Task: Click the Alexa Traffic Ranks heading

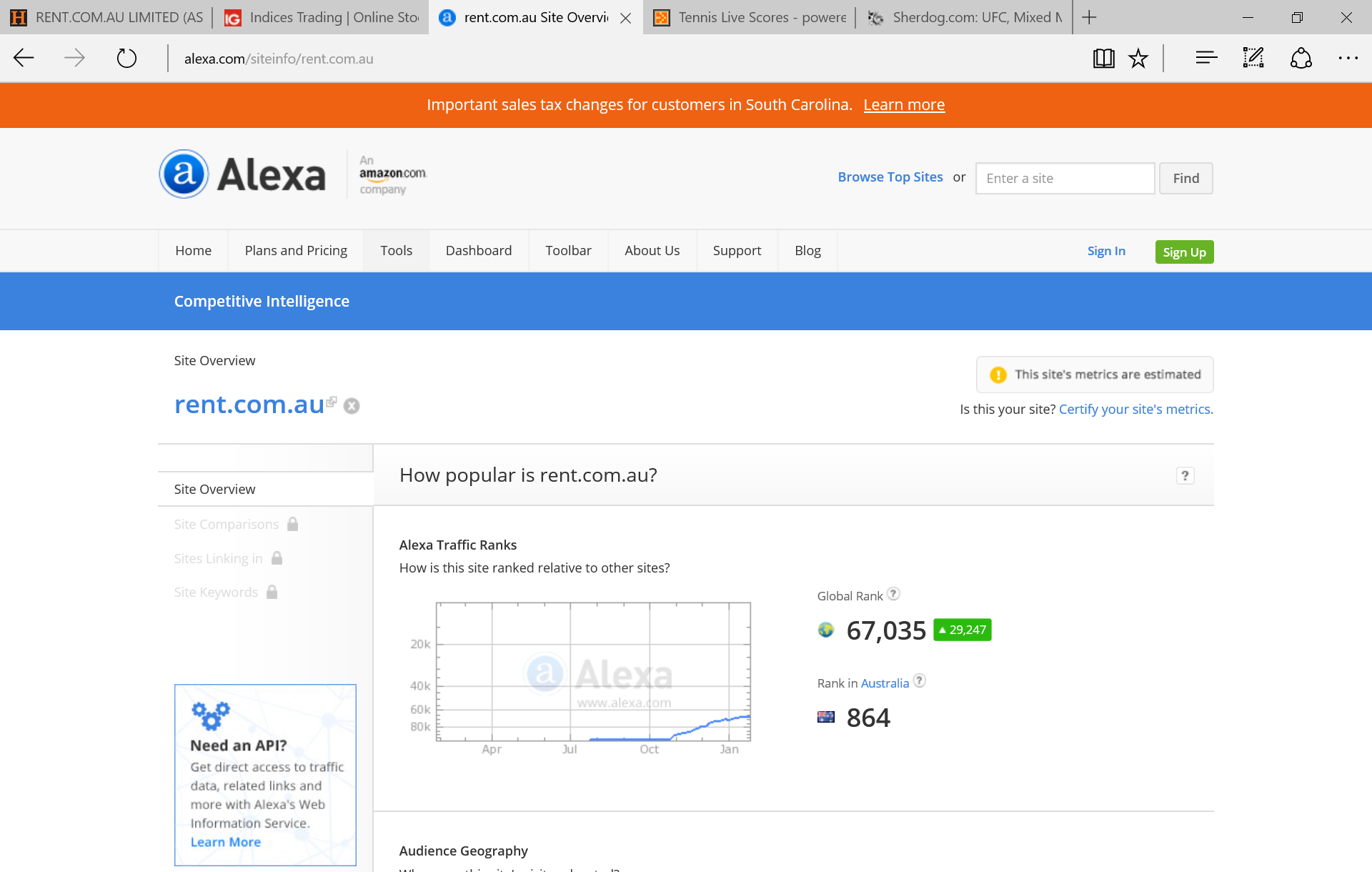Action: click(458, 545)
